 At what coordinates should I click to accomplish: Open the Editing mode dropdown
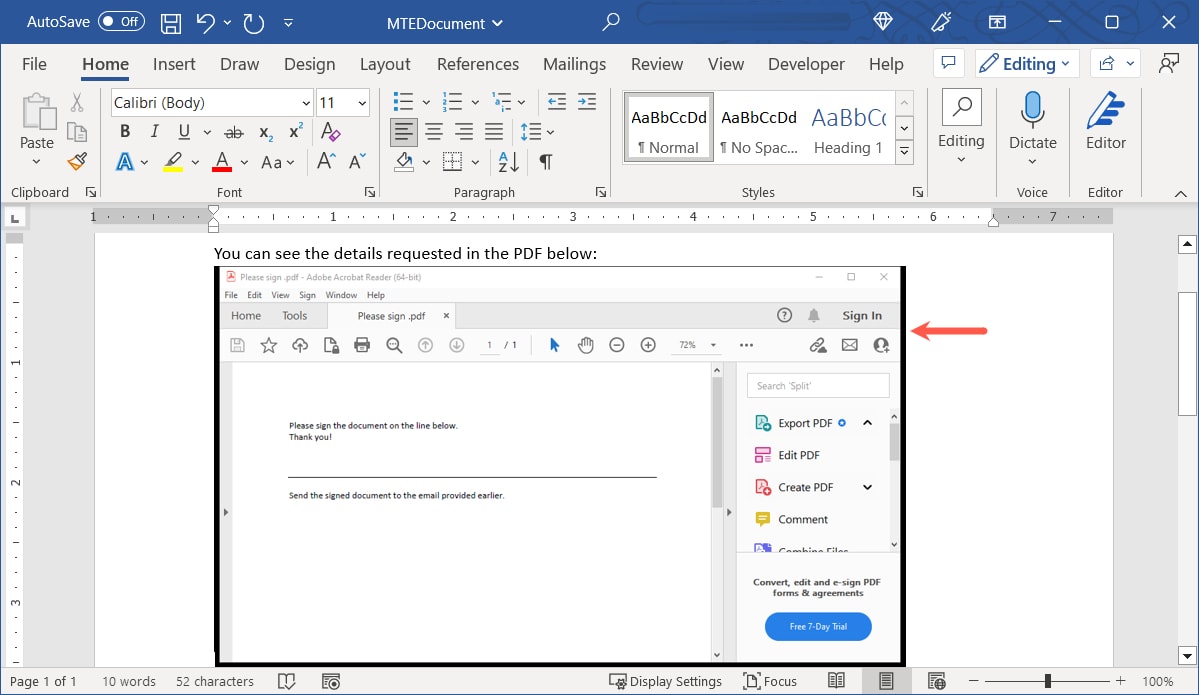tap(1026, 63)
